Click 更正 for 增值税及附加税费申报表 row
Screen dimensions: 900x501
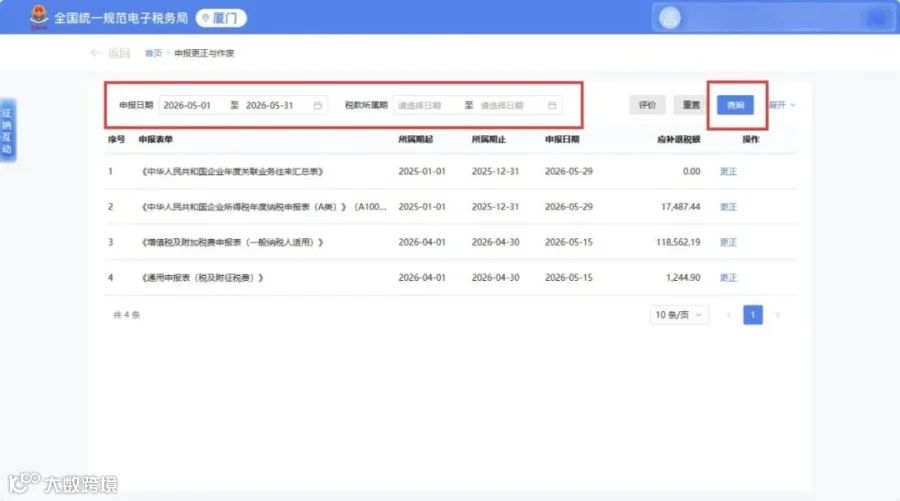(x=728, y=243)
